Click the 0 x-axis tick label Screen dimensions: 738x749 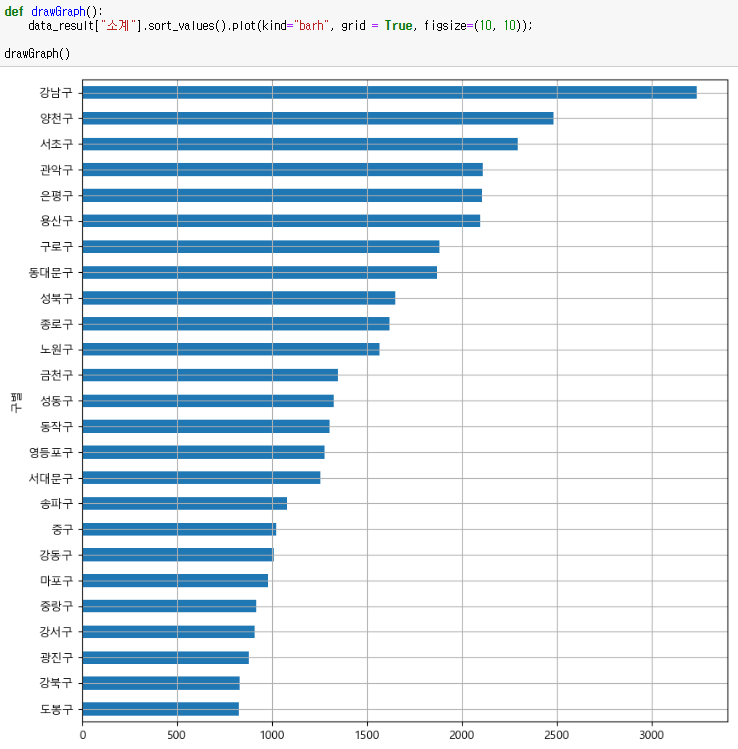83,735
